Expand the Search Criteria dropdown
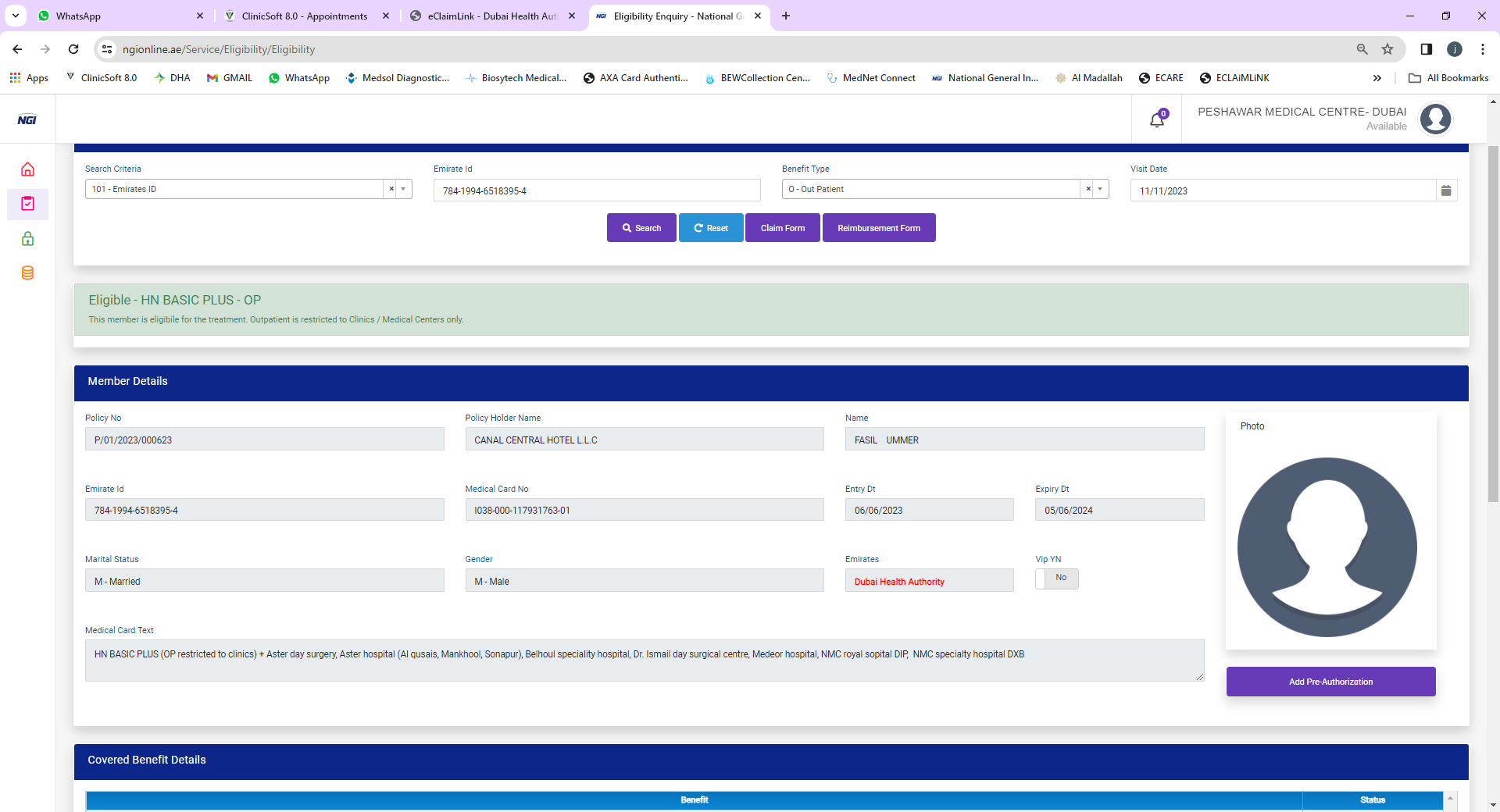 pyautogui.click(x=403, y=189)
